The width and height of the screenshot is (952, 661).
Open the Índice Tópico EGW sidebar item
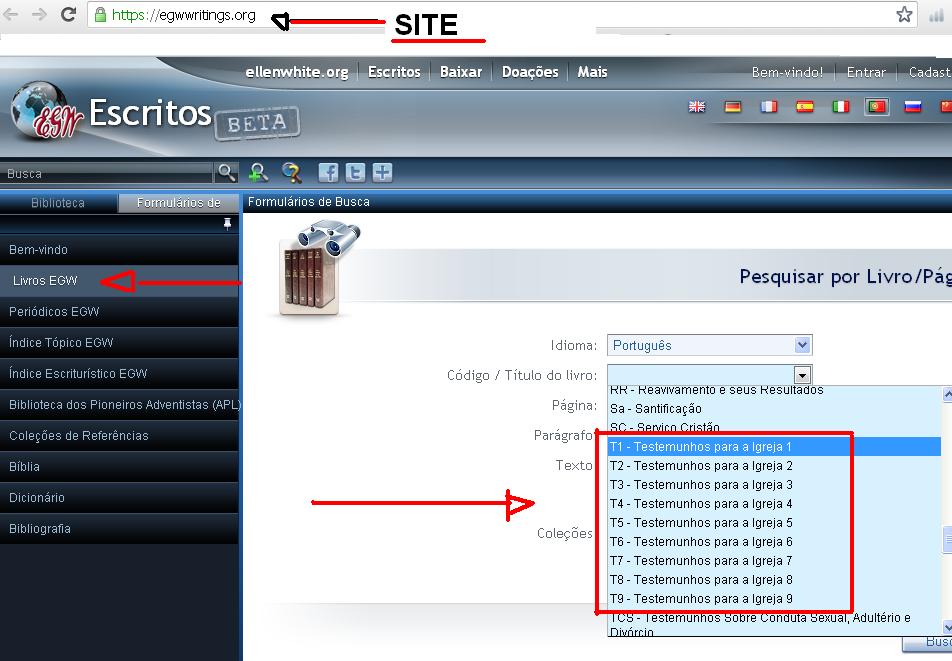tap(61, 343)
